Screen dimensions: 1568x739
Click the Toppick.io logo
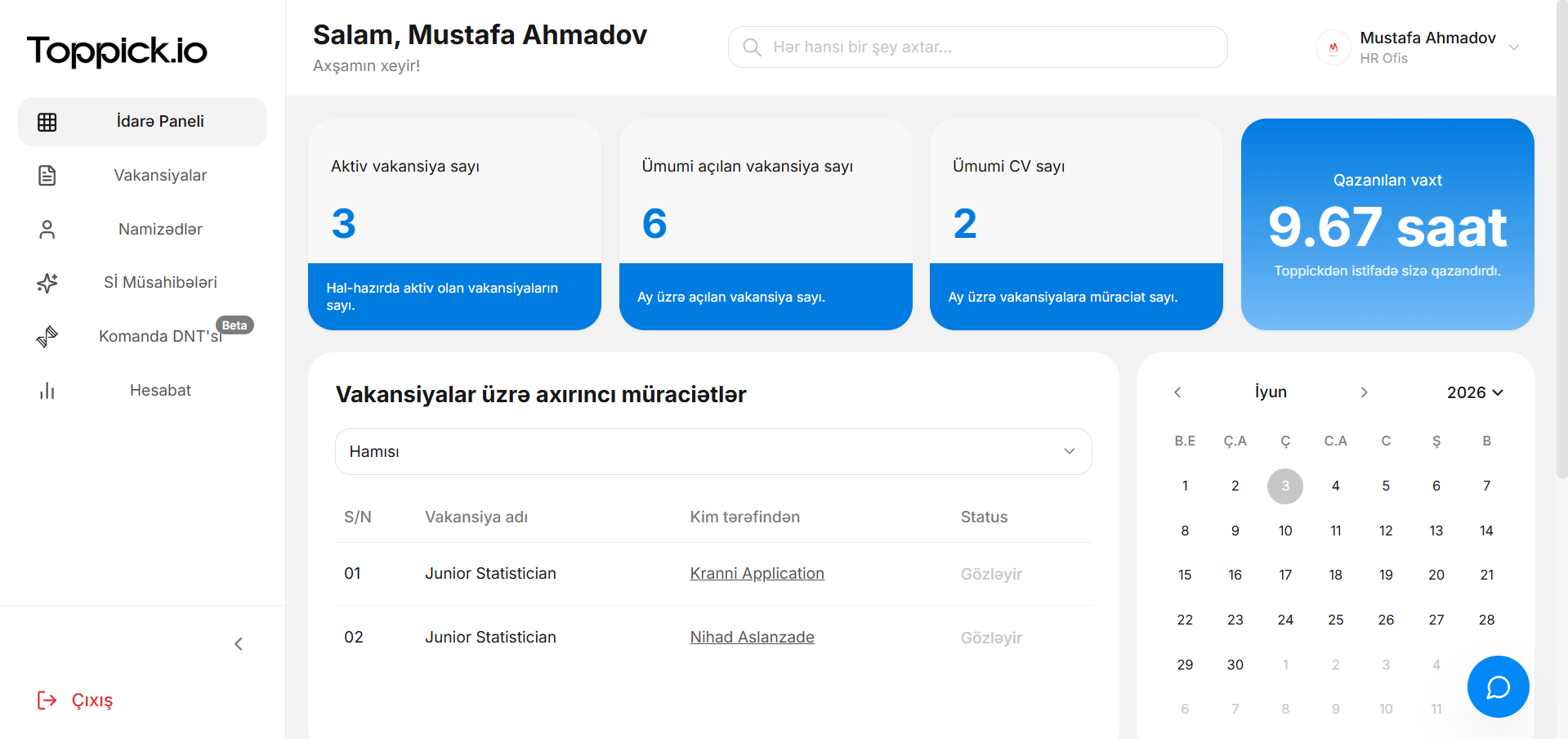click(x=117, y=51)
